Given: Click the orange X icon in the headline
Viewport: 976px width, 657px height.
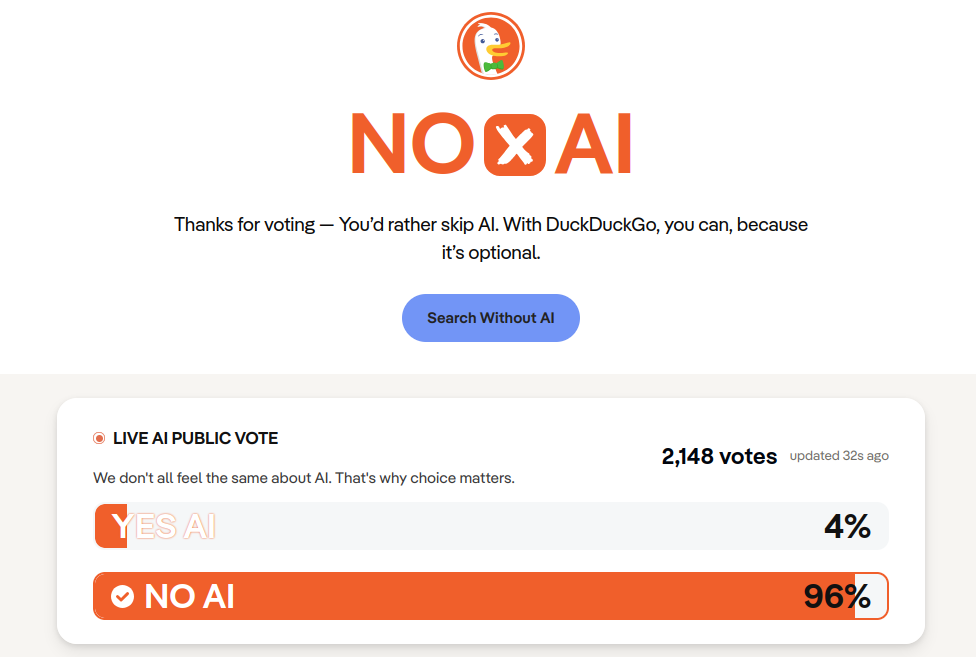Looking at the screenshot, I should [x=515, y=145].
